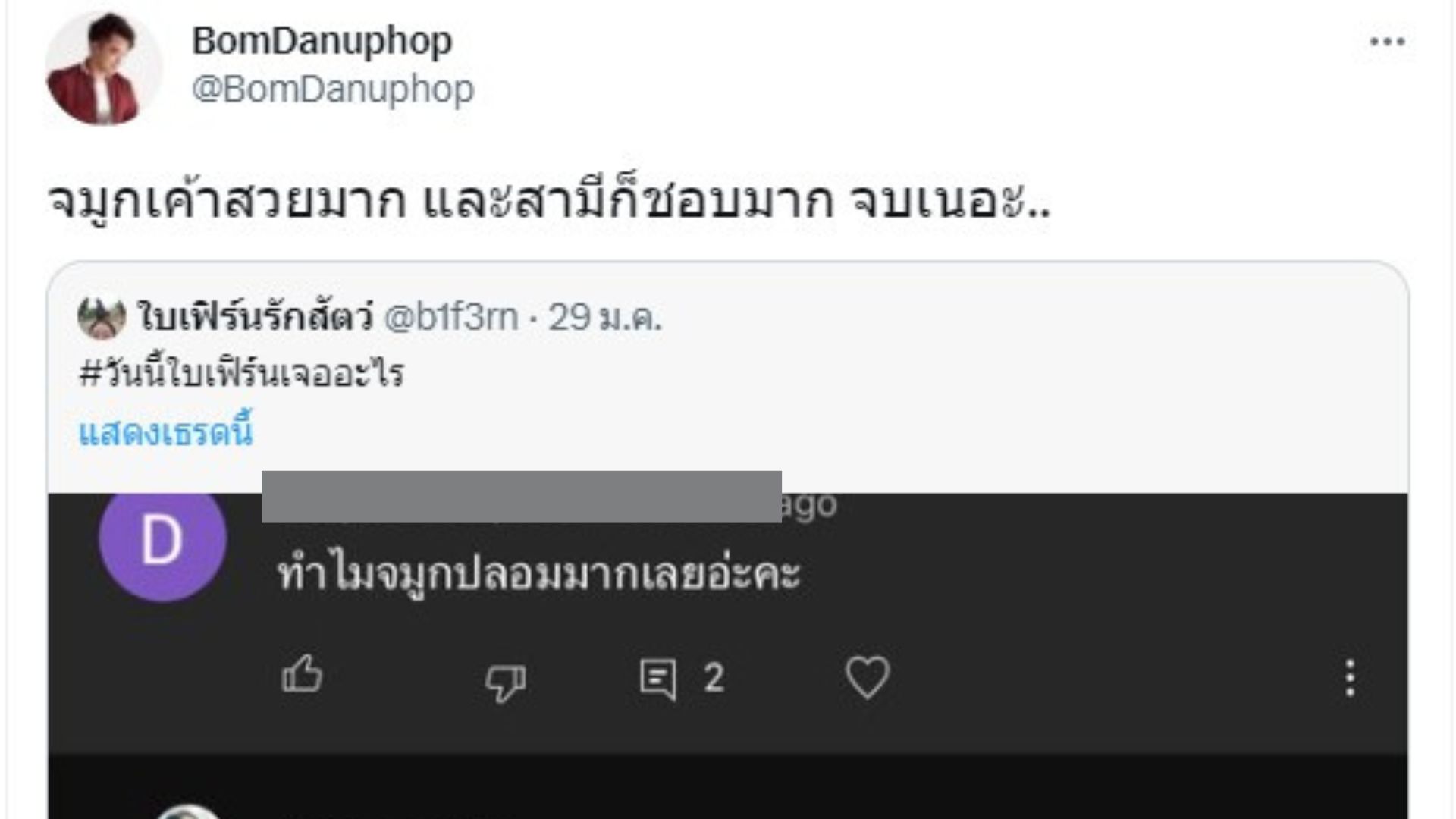
Task: Click the ใบเฟิร์นรักสัตว์ small avatar
Action: click(101, 317)
